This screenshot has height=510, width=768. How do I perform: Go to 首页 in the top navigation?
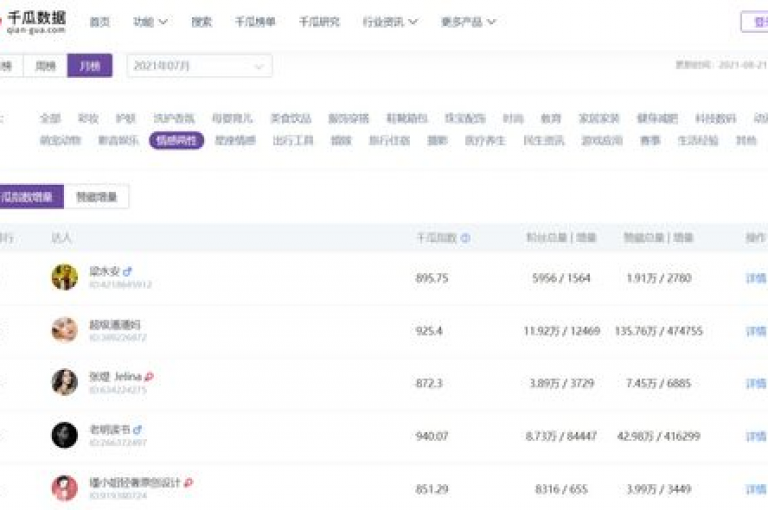coord(100,22)
